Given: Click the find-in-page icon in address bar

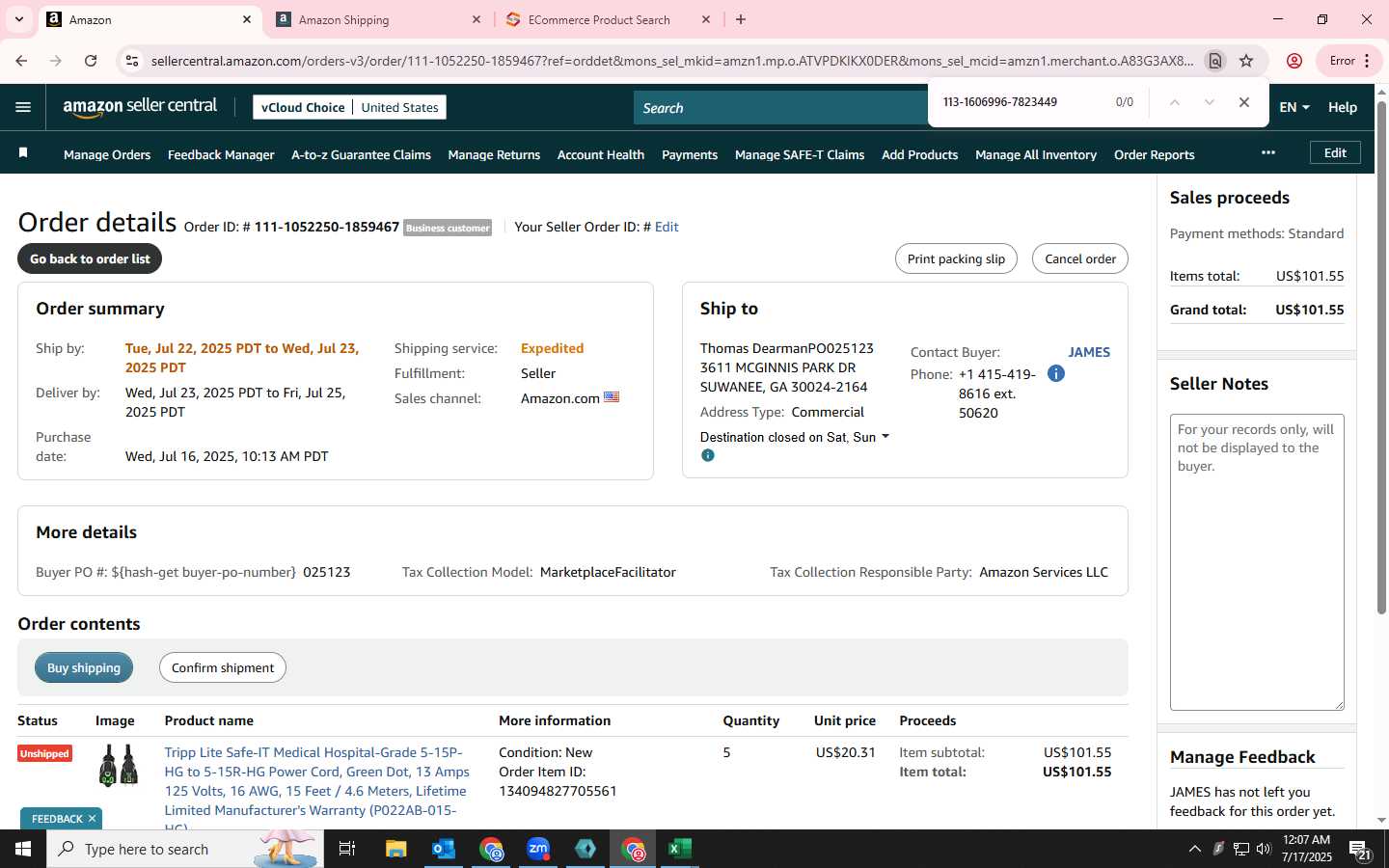Looking at the screenshot, I should point(1215,61).
